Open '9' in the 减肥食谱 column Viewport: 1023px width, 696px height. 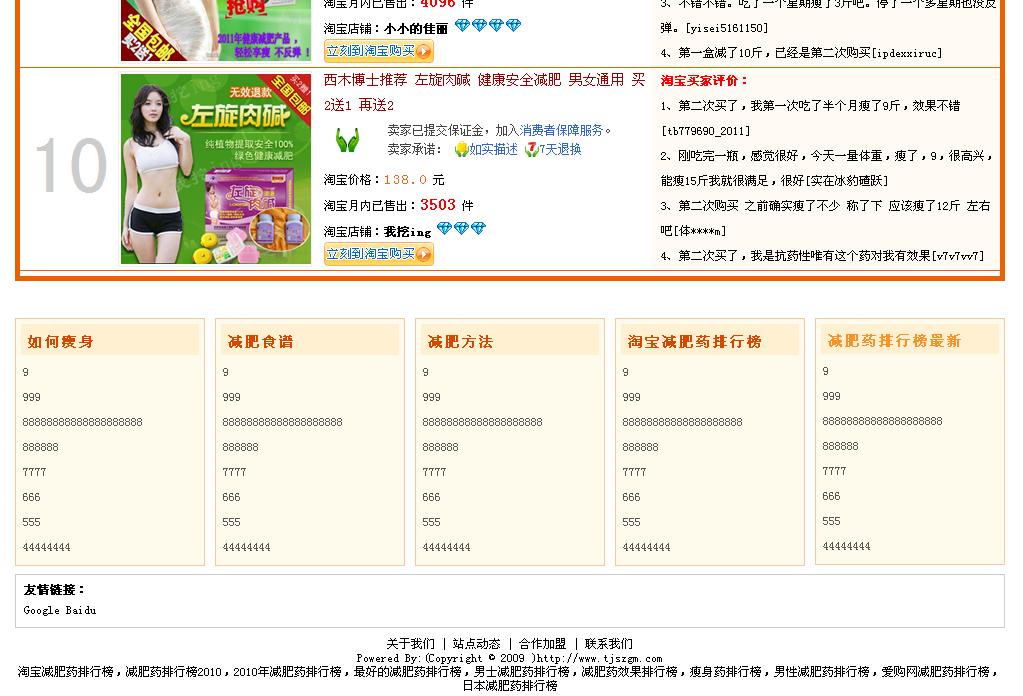(x=226, y=372)
